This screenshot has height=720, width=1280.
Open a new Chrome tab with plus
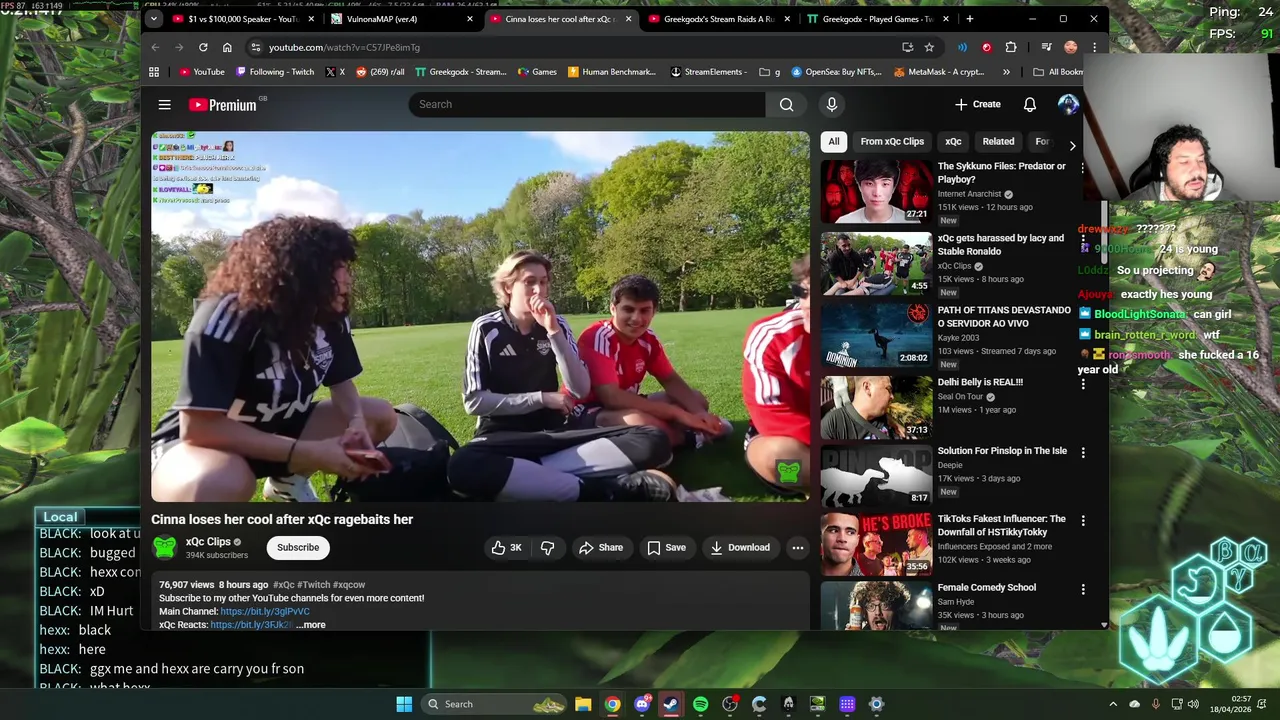tap(969, 19)
